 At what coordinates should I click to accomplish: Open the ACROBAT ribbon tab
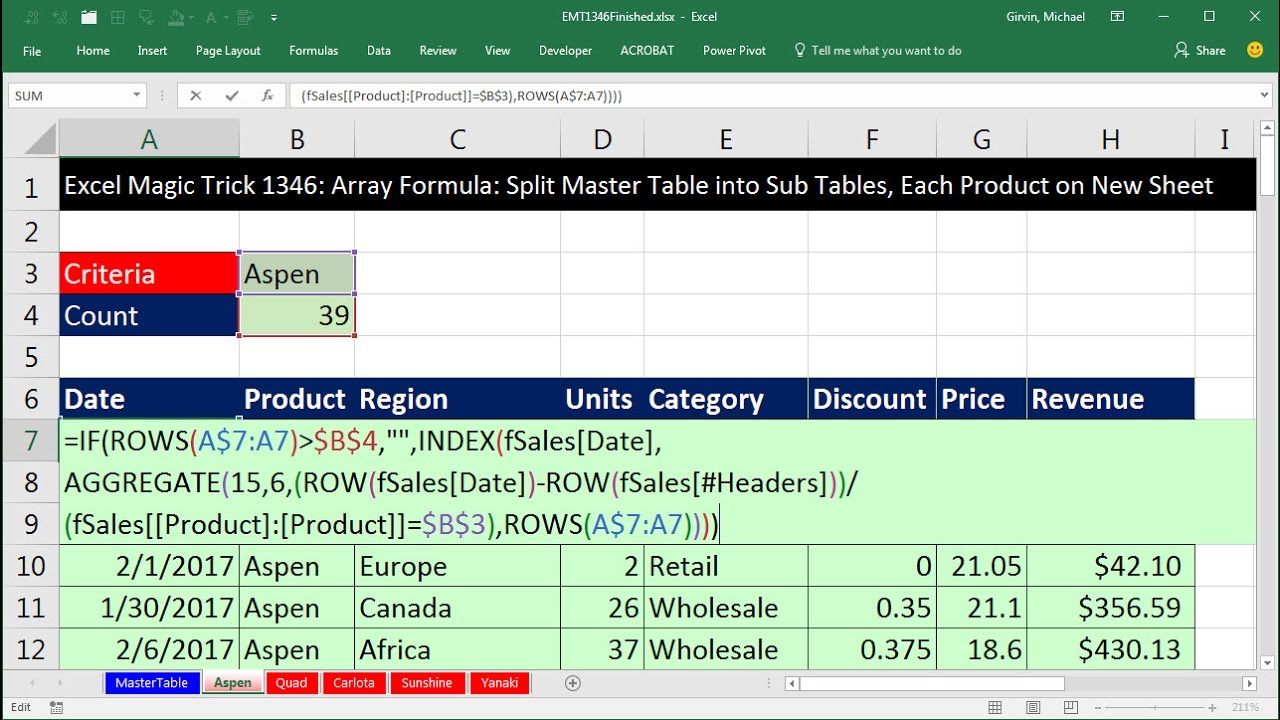click(x=647, y=50)
